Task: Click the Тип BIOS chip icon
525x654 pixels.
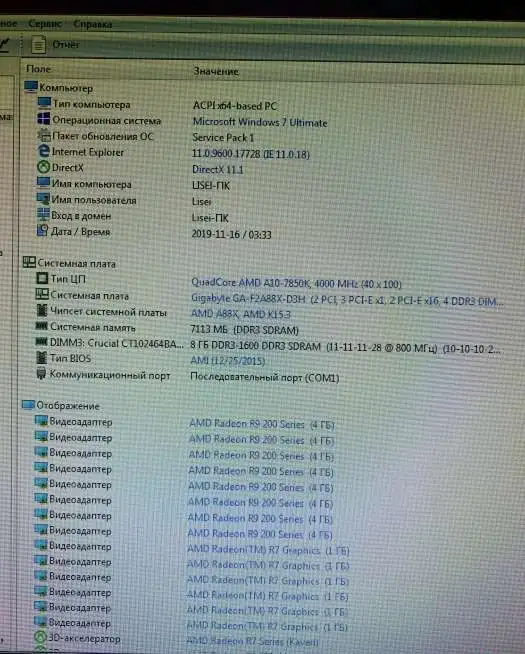Action: 42,357
